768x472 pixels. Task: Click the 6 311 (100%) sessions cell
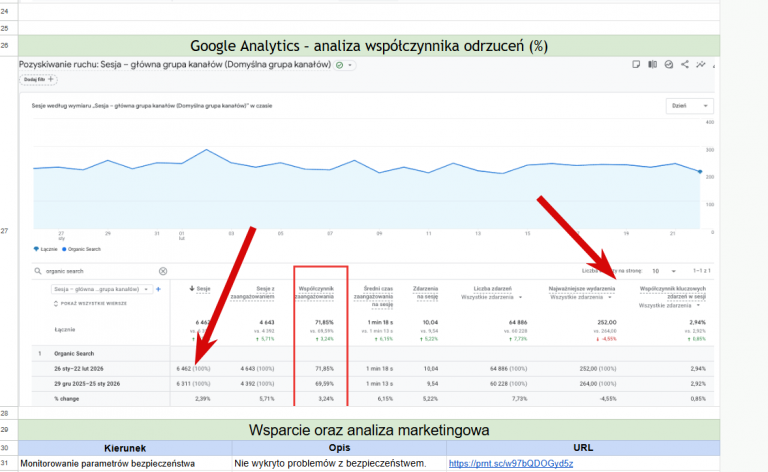pyautogui.click(x=193, y=384)
